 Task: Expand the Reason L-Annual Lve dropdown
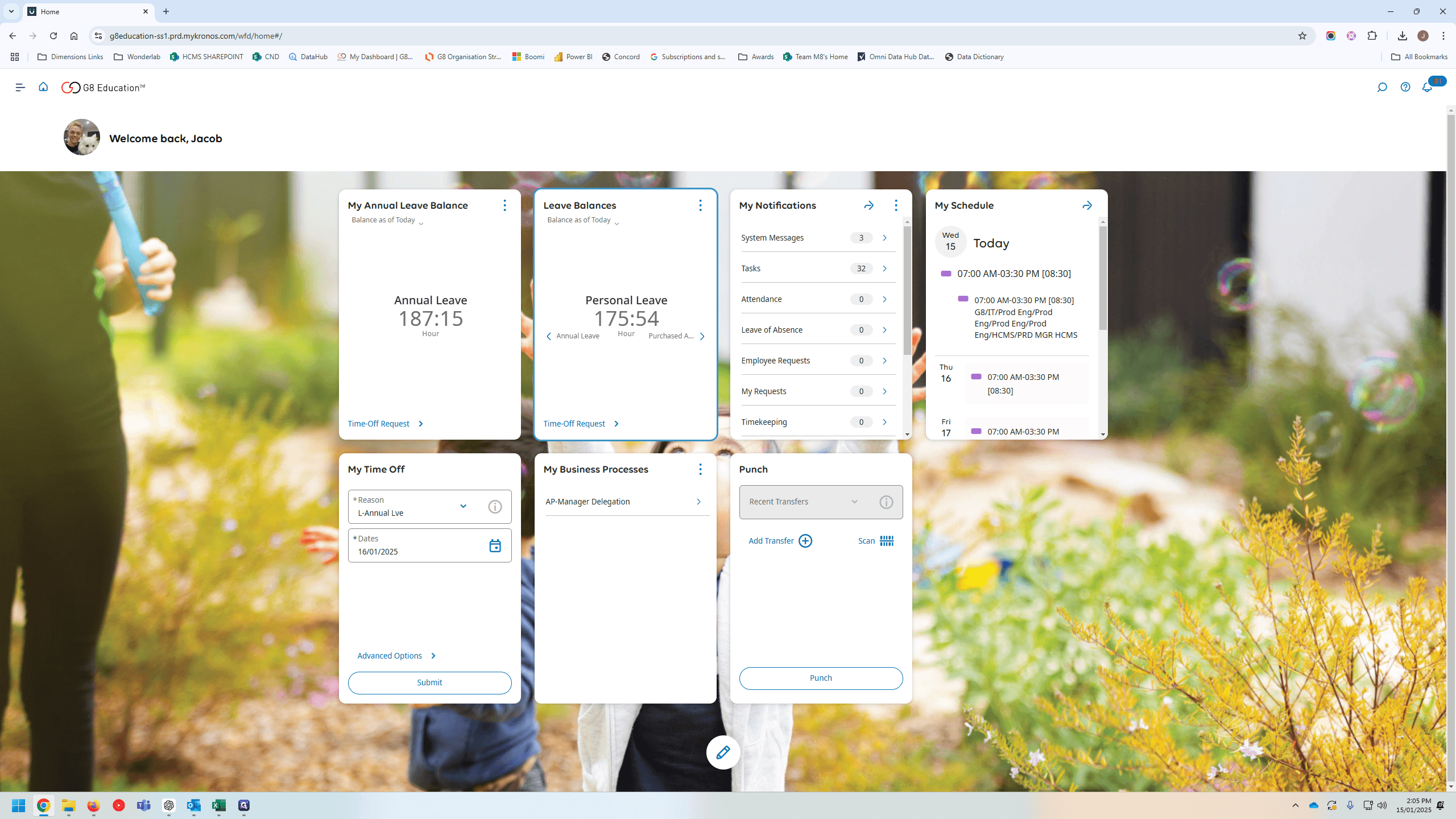463,506
